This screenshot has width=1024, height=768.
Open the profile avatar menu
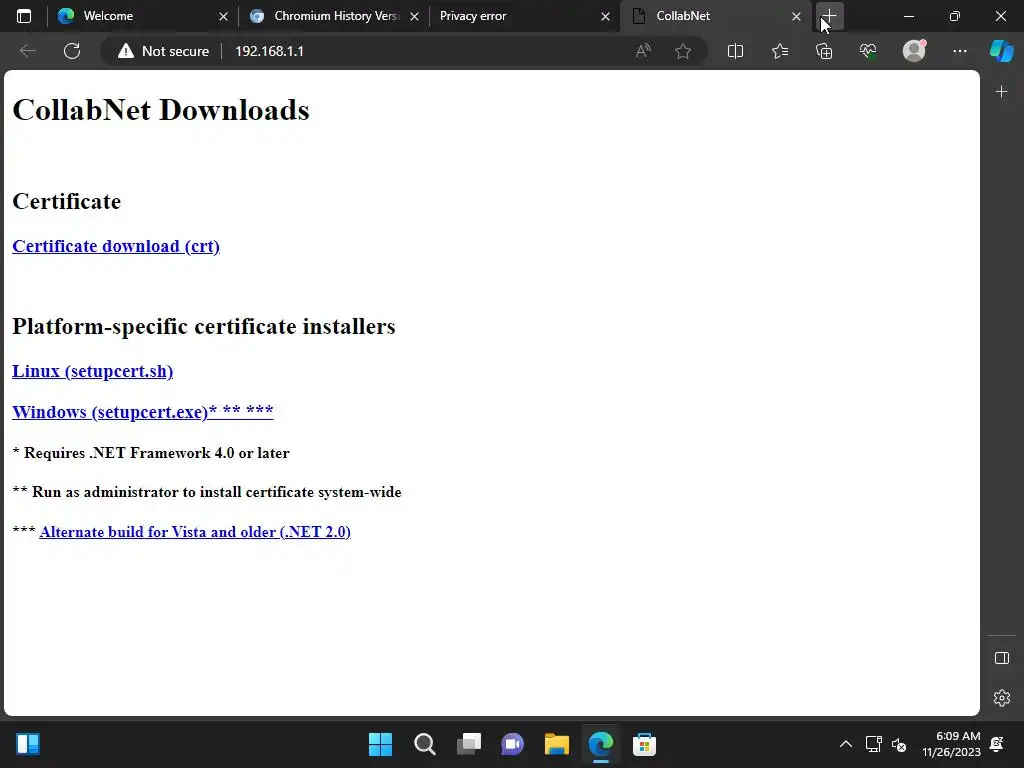914,51
